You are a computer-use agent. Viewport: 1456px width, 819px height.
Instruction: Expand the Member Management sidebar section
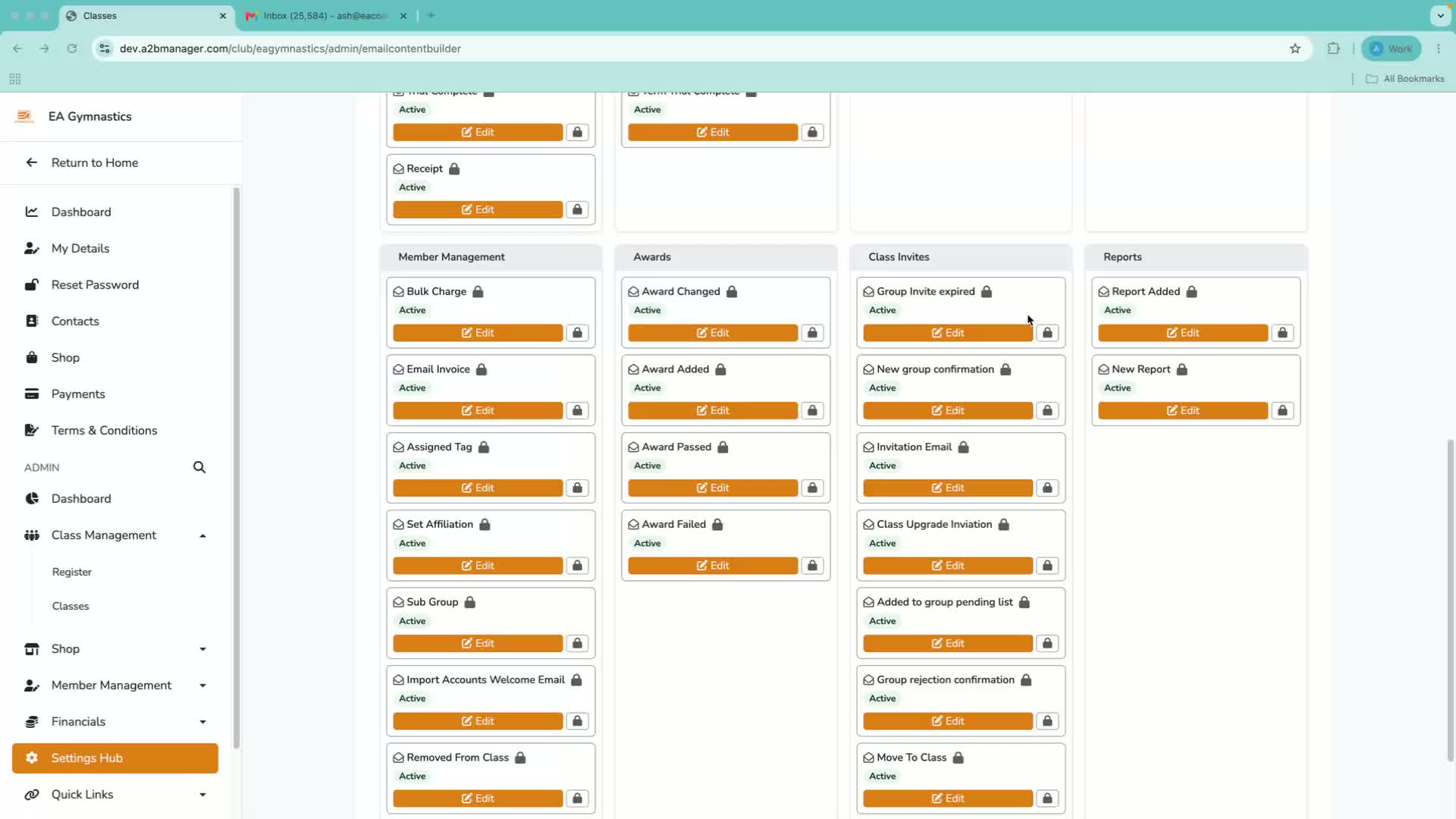pyautogui.click(x=202, y=686)
